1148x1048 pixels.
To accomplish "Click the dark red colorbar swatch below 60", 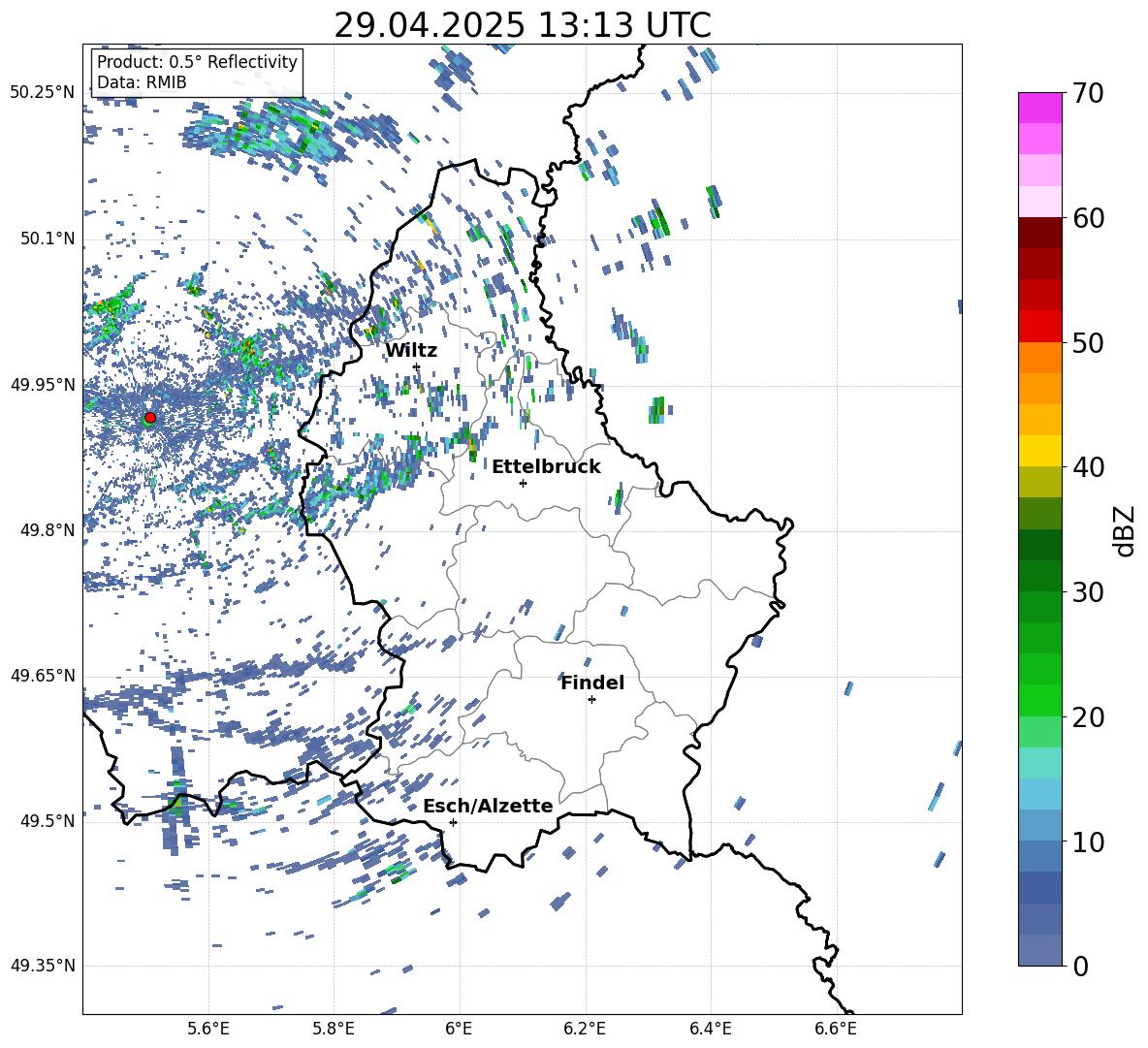I will [x=1039, y=233].
